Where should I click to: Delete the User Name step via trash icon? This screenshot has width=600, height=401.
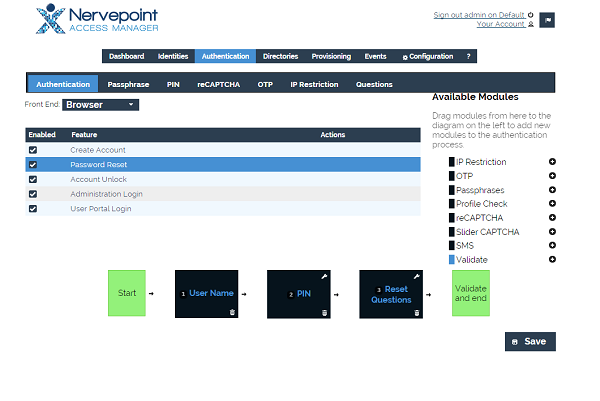coord(232,312)
